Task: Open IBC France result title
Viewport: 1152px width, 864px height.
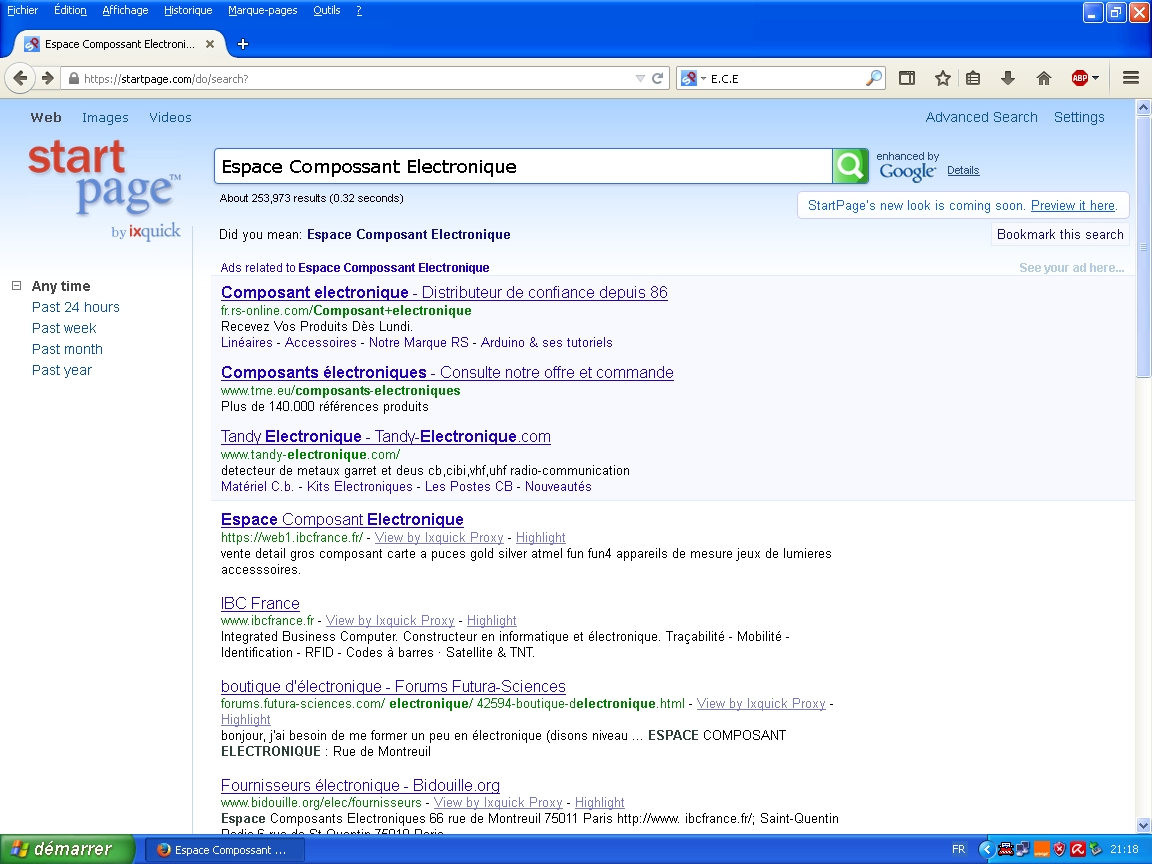Action: click(x=260, y=603)
